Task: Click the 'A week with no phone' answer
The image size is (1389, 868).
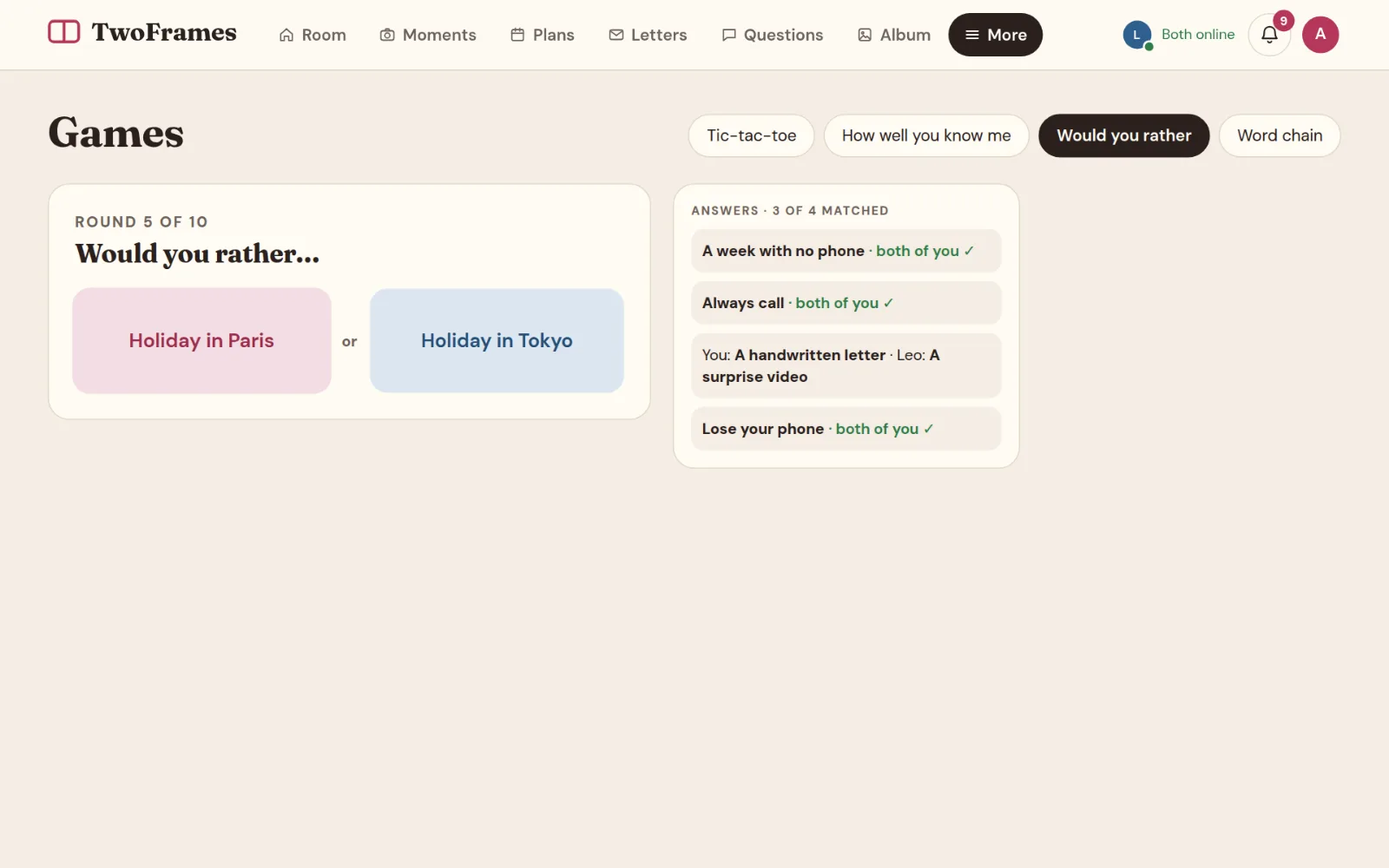Action: (x=846, y=251)
